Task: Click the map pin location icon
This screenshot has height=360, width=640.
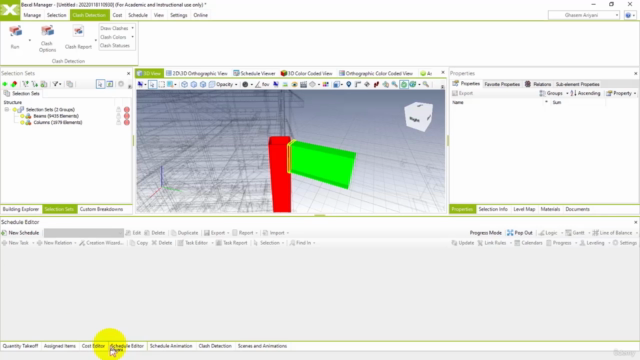Action: [349, 84]
